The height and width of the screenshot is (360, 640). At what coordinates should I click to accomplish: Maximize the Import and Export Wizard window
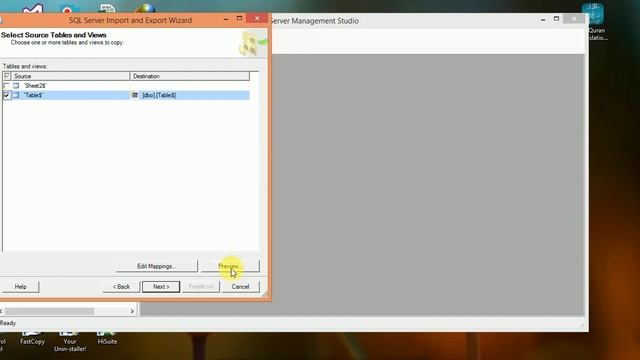[239, 19]
